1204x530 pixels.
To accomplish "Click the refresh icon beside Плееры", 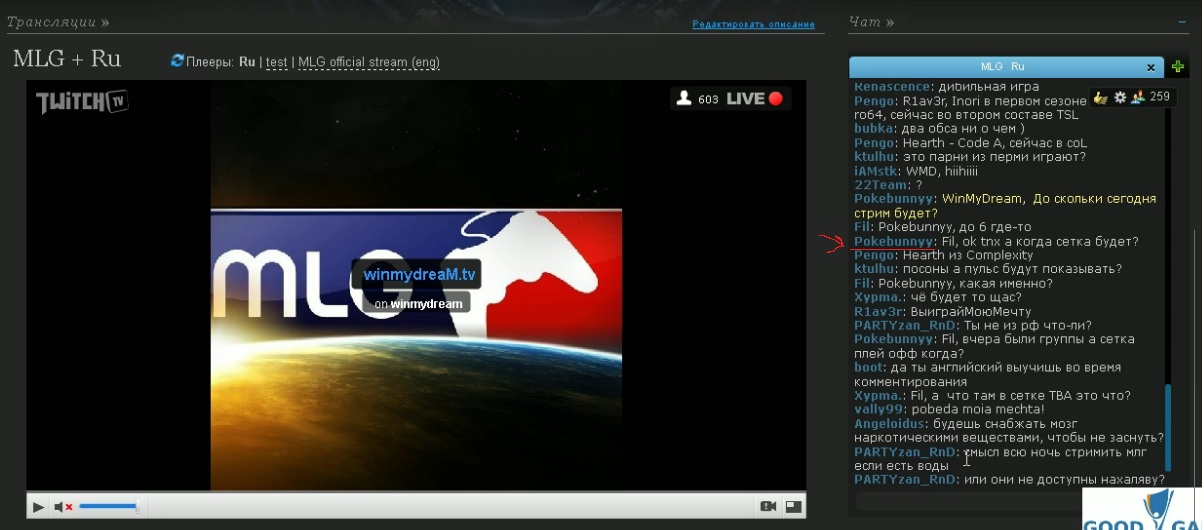I will click(178, 61).
